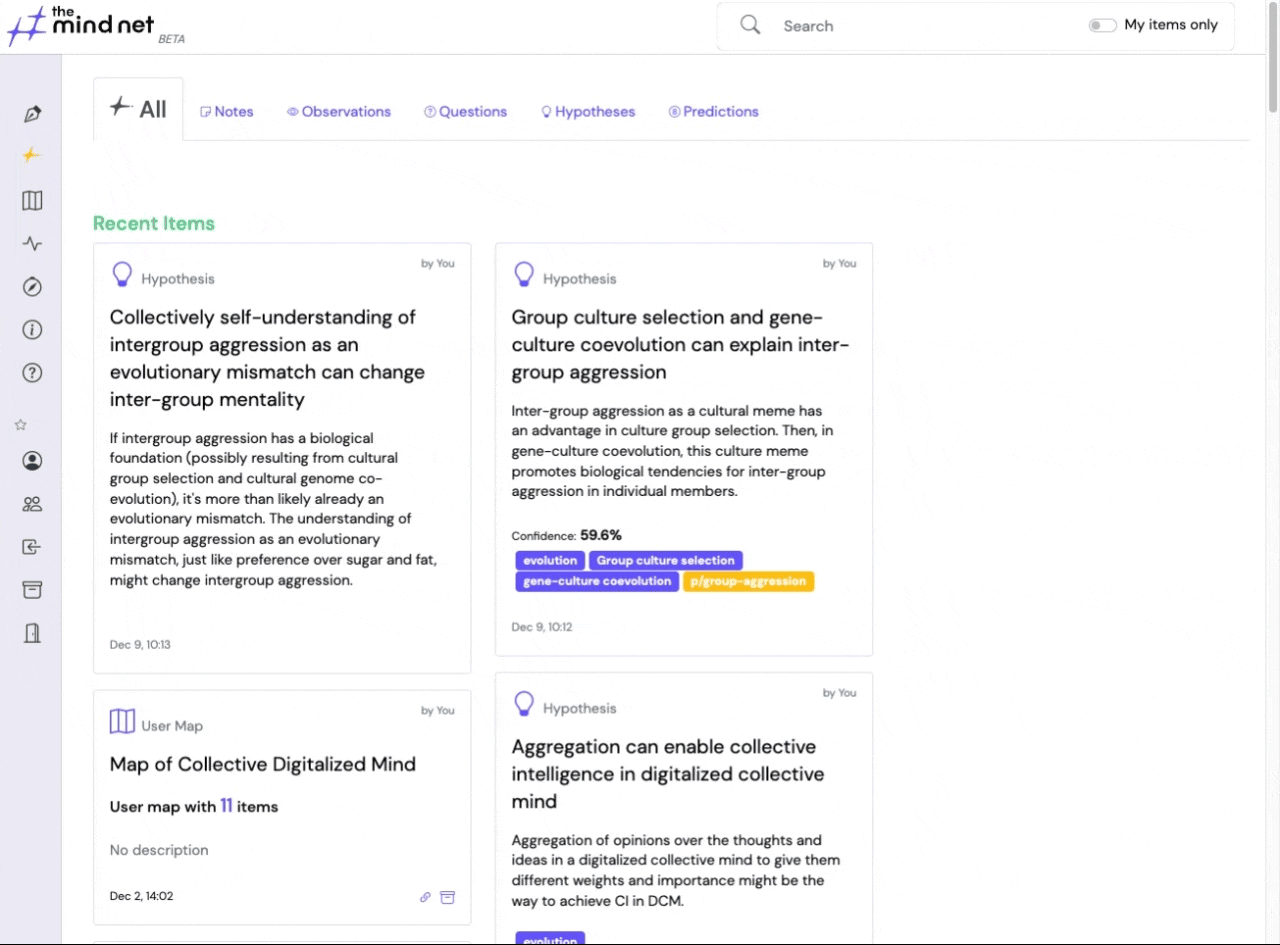Click the 11 items count on user map
The width and height of the screenshot is (1280, 945).
(227, 806)
